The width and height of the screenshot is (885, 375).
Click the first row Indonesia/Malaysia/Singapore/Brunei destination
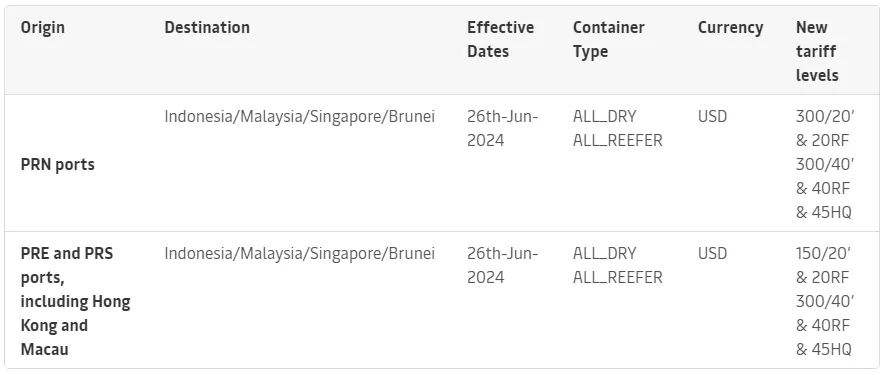click(x=299, y=116)
